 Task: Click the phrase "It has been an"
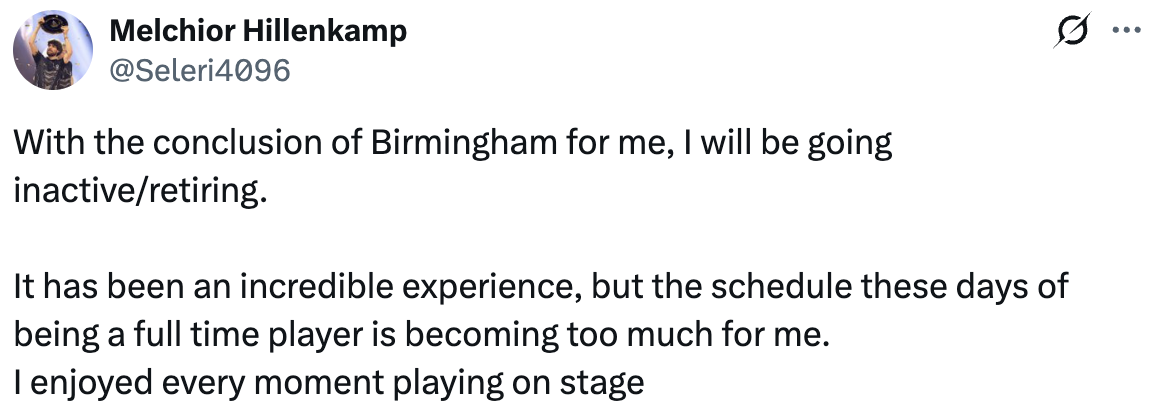click(x=112, y=287)
